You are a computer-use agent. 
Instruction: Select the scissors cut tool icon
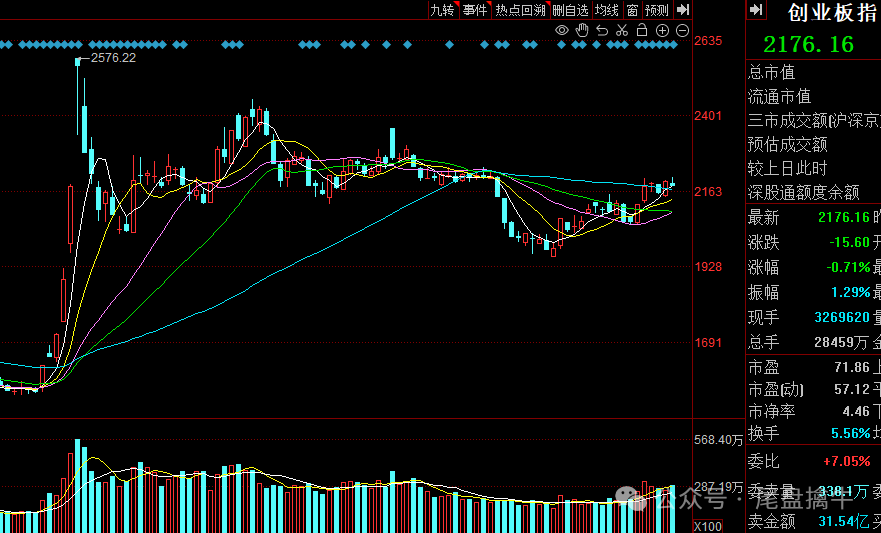coord(621,30)
